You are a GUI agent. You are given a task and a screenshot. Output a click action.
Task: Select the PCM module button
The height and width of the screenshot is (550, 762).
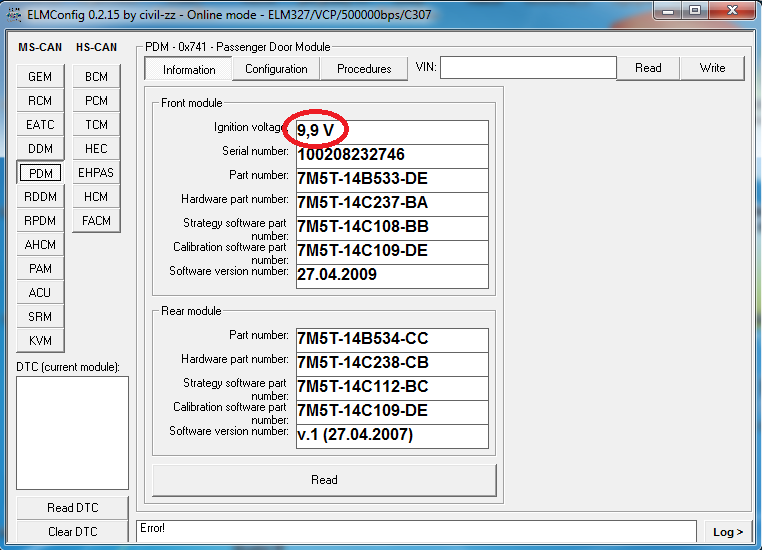pos(96,101)
